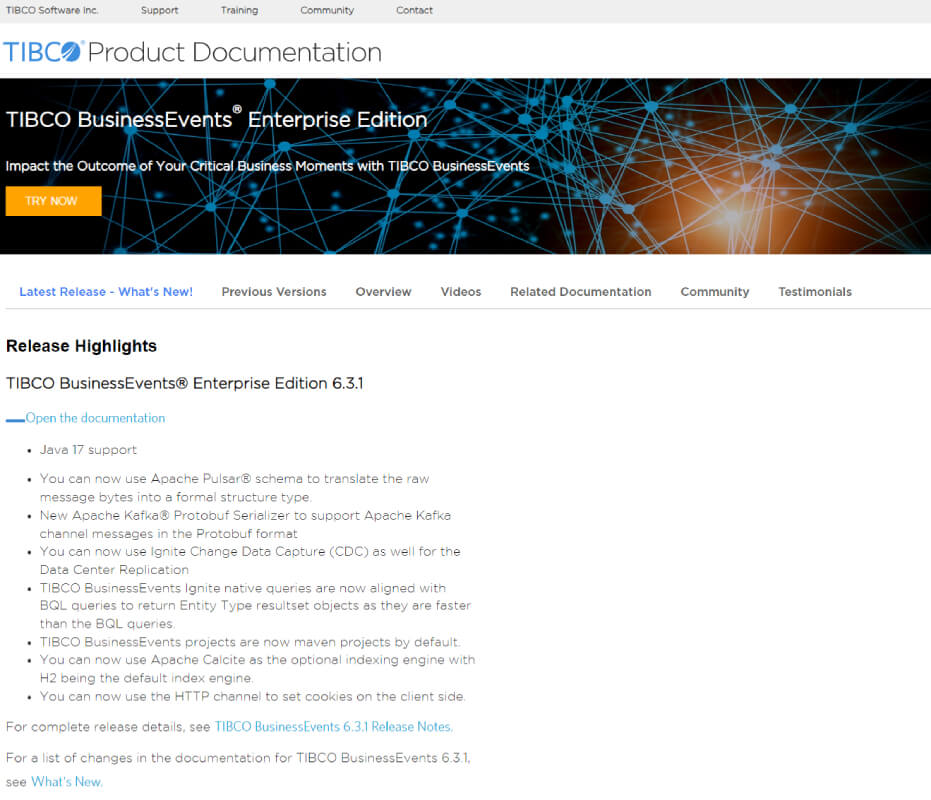Select Community tab below banner
This screenshot has height=800, width=931.
(715, 292)
